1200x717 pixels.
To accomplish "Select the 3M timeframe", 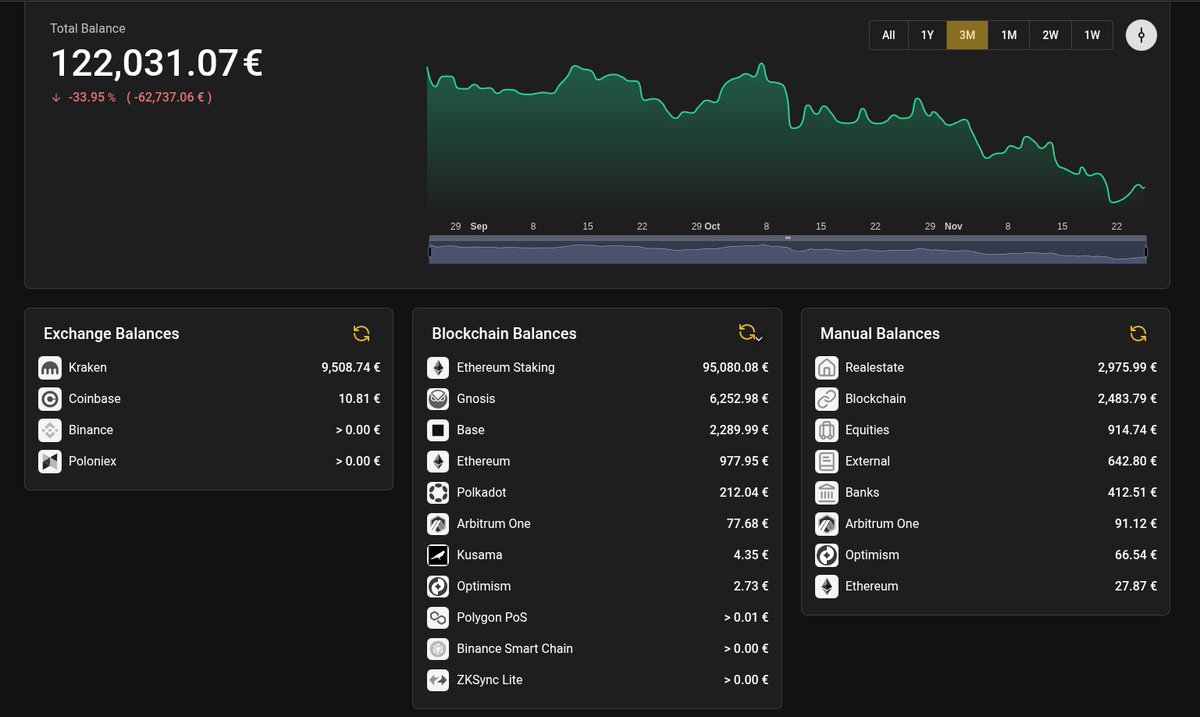I will tap(967, 35).
